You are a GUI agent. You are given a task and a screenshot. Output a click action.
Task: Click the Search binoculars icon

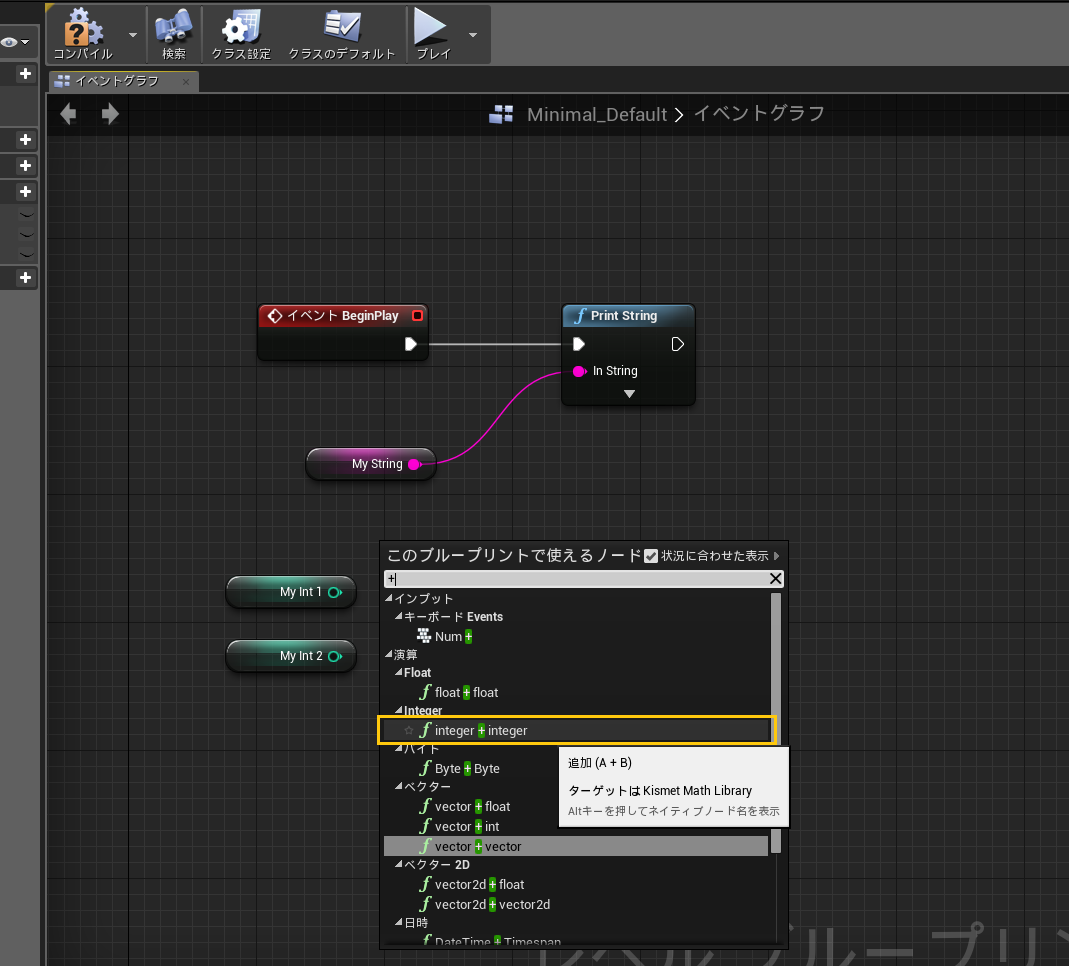pos(174,33)
